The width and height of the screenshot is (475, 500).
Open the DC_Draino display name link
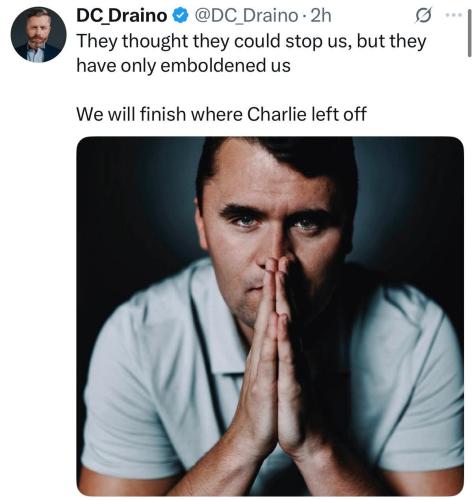click(122, 16)
